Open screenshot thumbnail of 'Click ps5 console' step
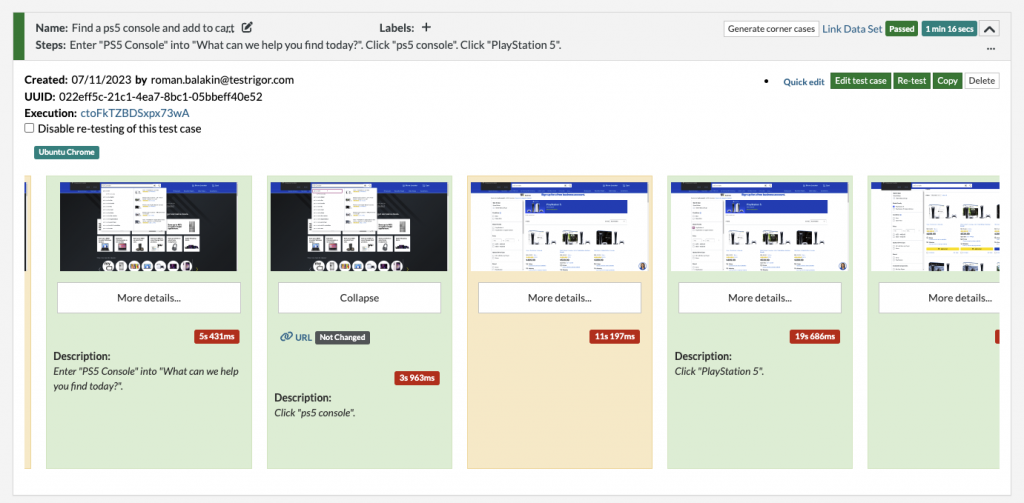 (359, 226)
